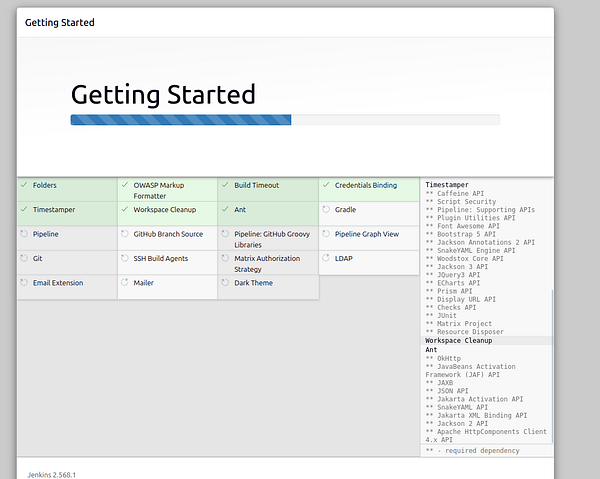Click the bold Ant heading in log

(x=431, y=350)
